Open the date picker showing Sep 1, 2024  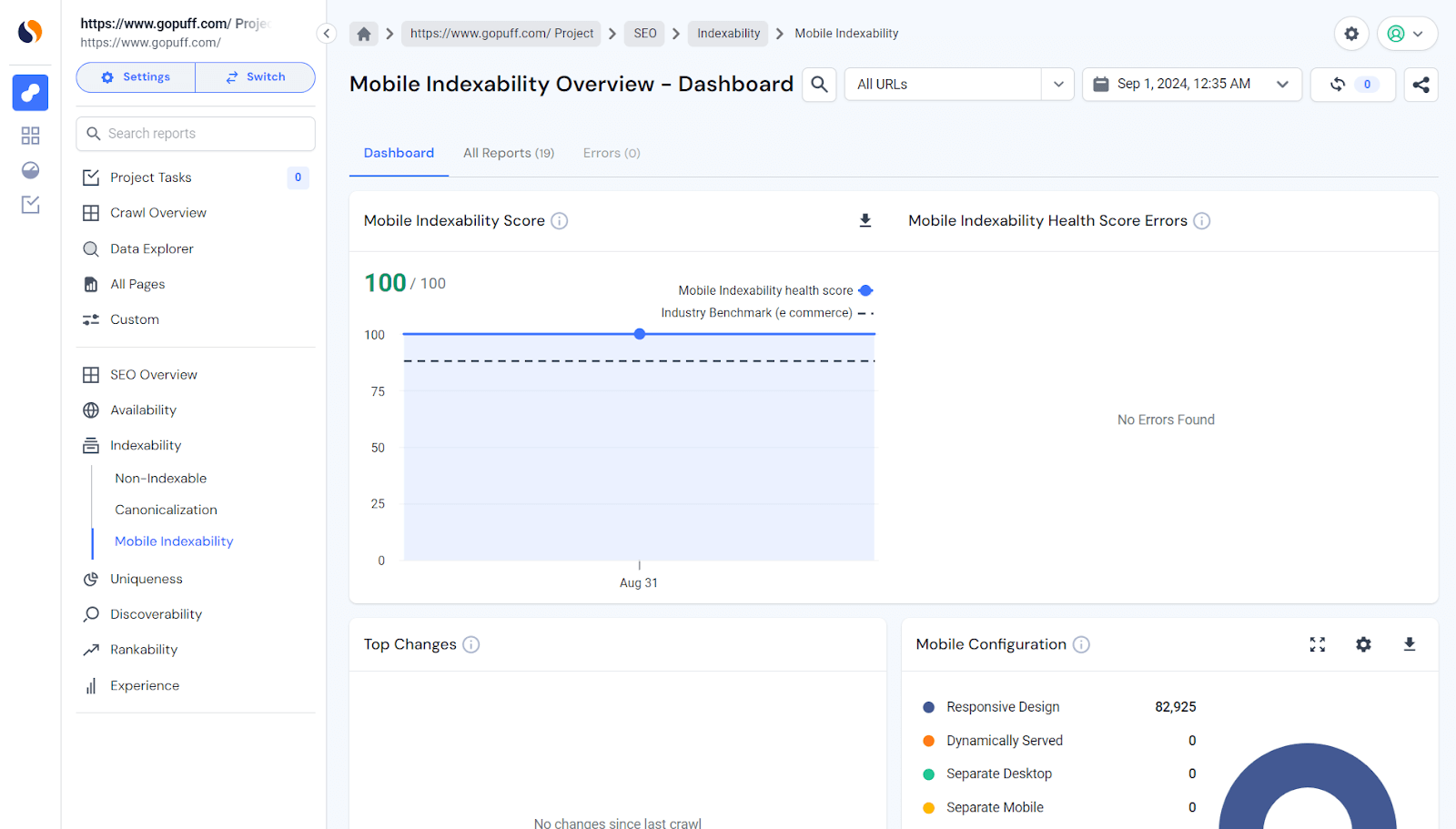pos(1191,84)
